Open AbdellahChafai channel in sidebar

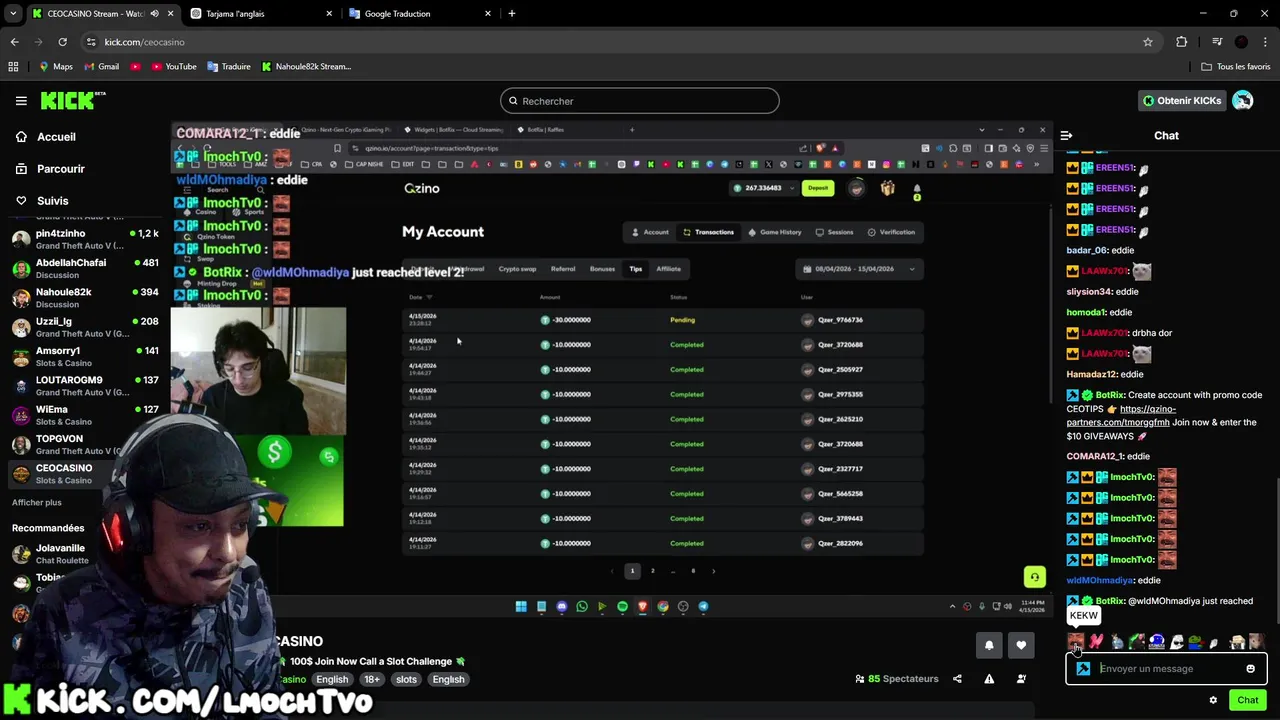[x=85, y=269]
